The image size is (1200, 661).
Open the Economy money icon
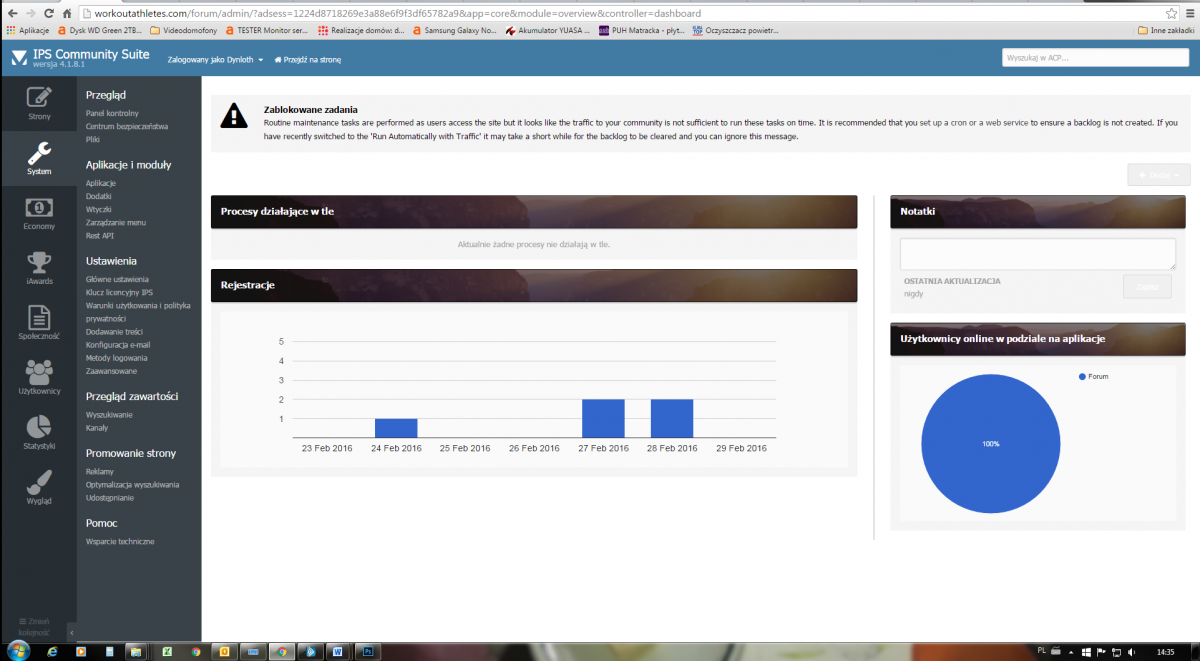39,208
